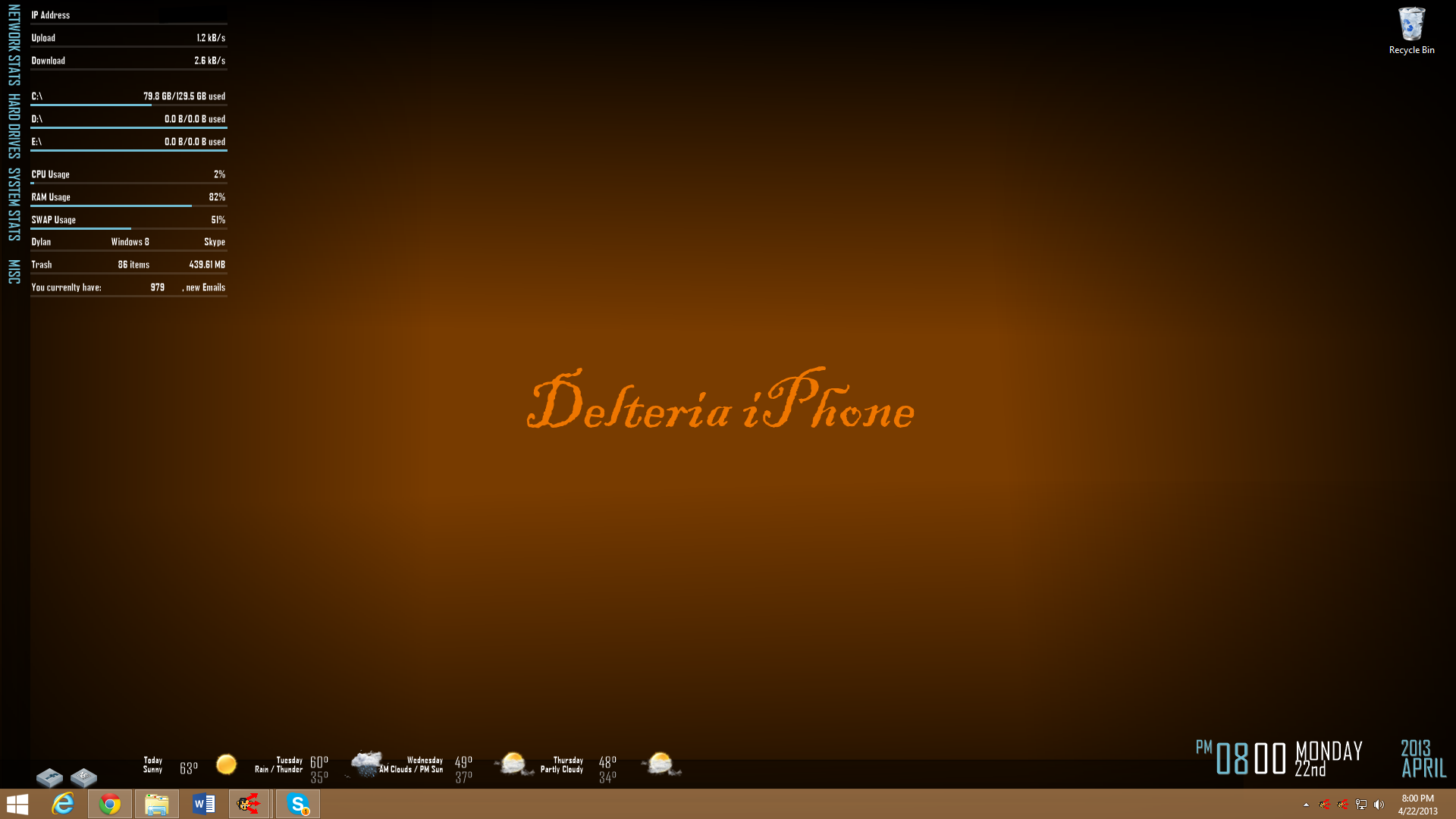Open Microsoft Word from the taskbar
The image size is (1456, 819).
pyautogui.click(x=204, y=804)
